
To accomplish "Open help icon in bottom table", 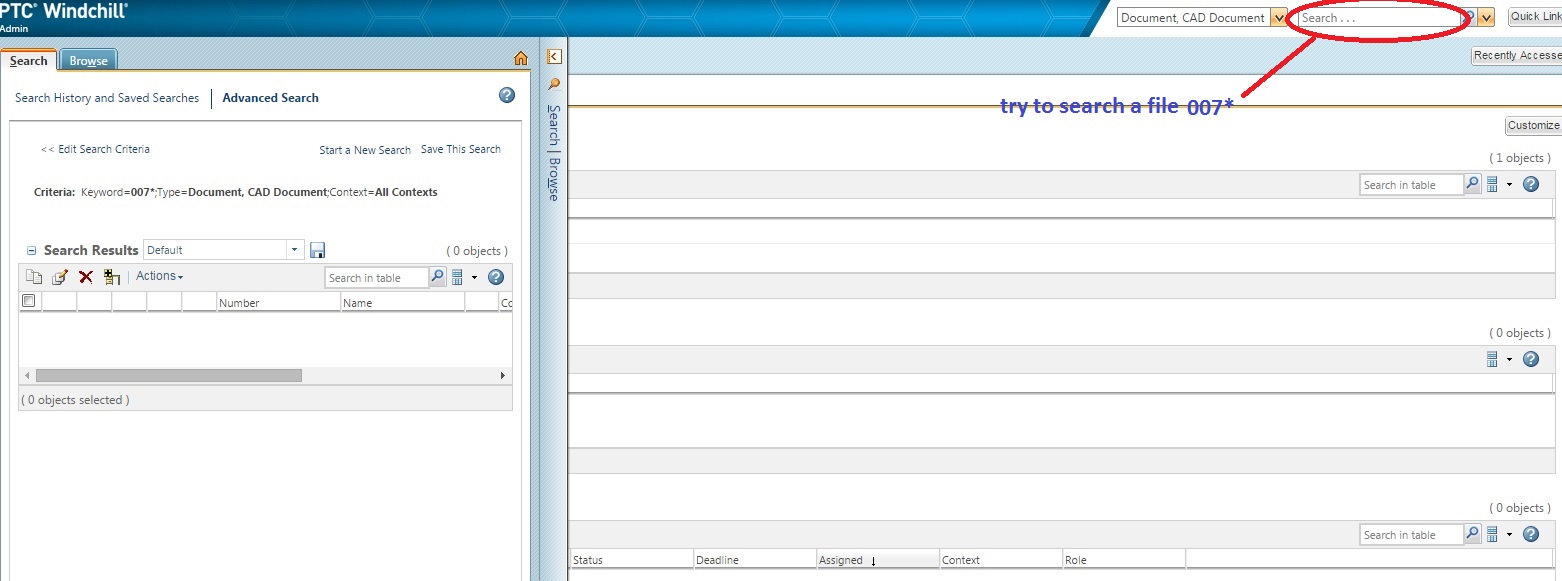I will 1530,534.
